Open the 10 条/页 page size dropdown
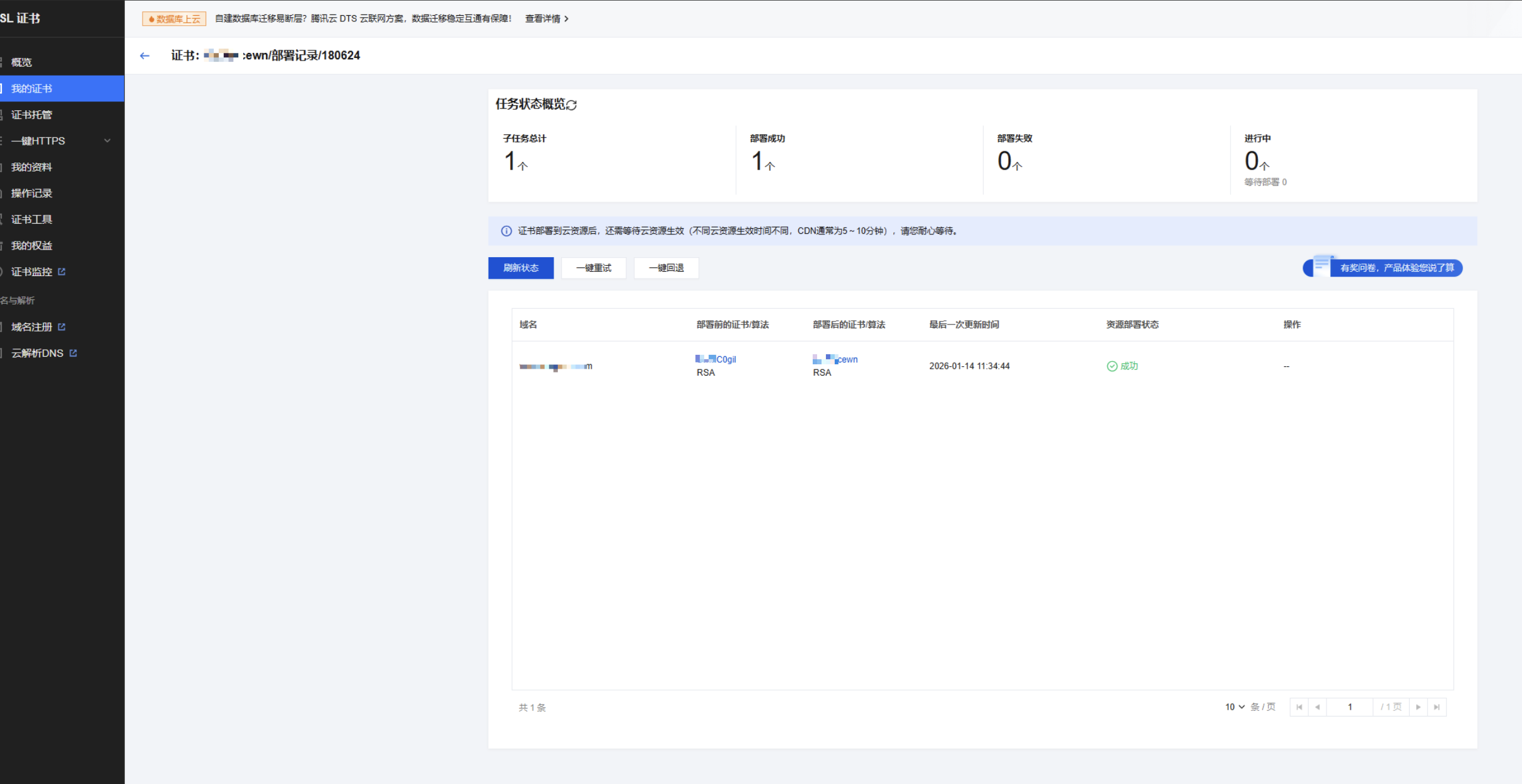 [1234, 707]
